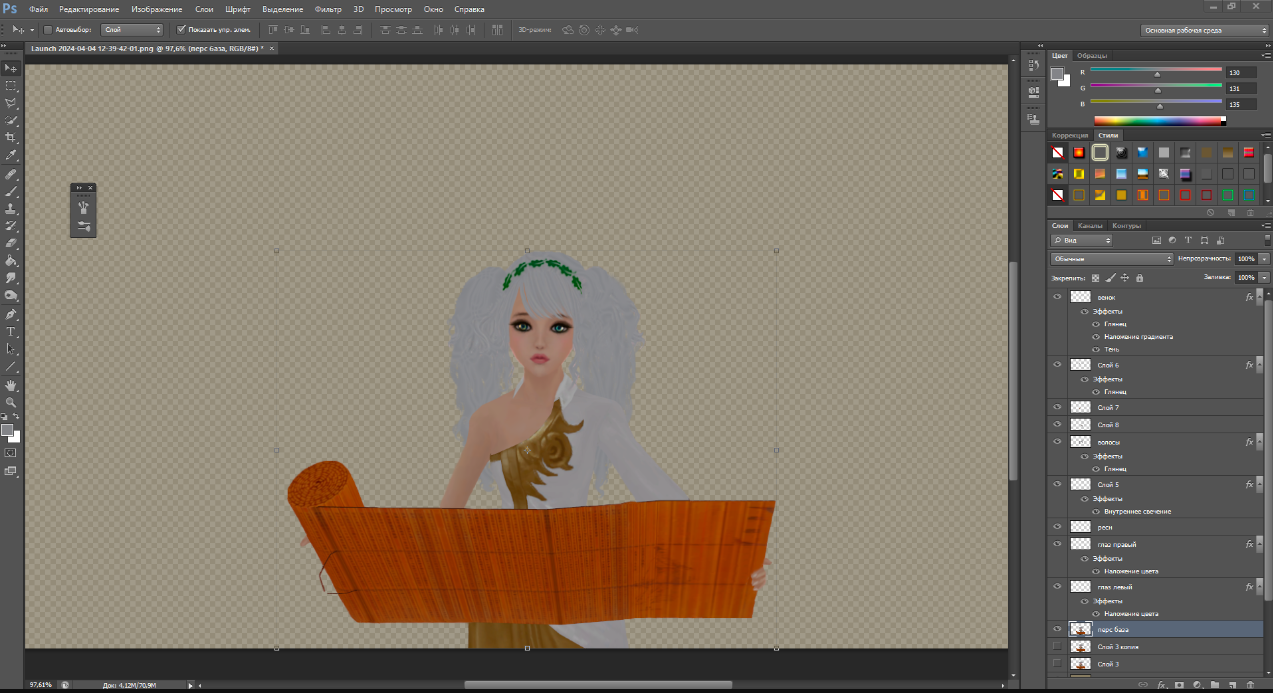Show the Слой 3 копия layer
The width and height of the screenshot is (1273, 693).
(x=1057, y=647)
